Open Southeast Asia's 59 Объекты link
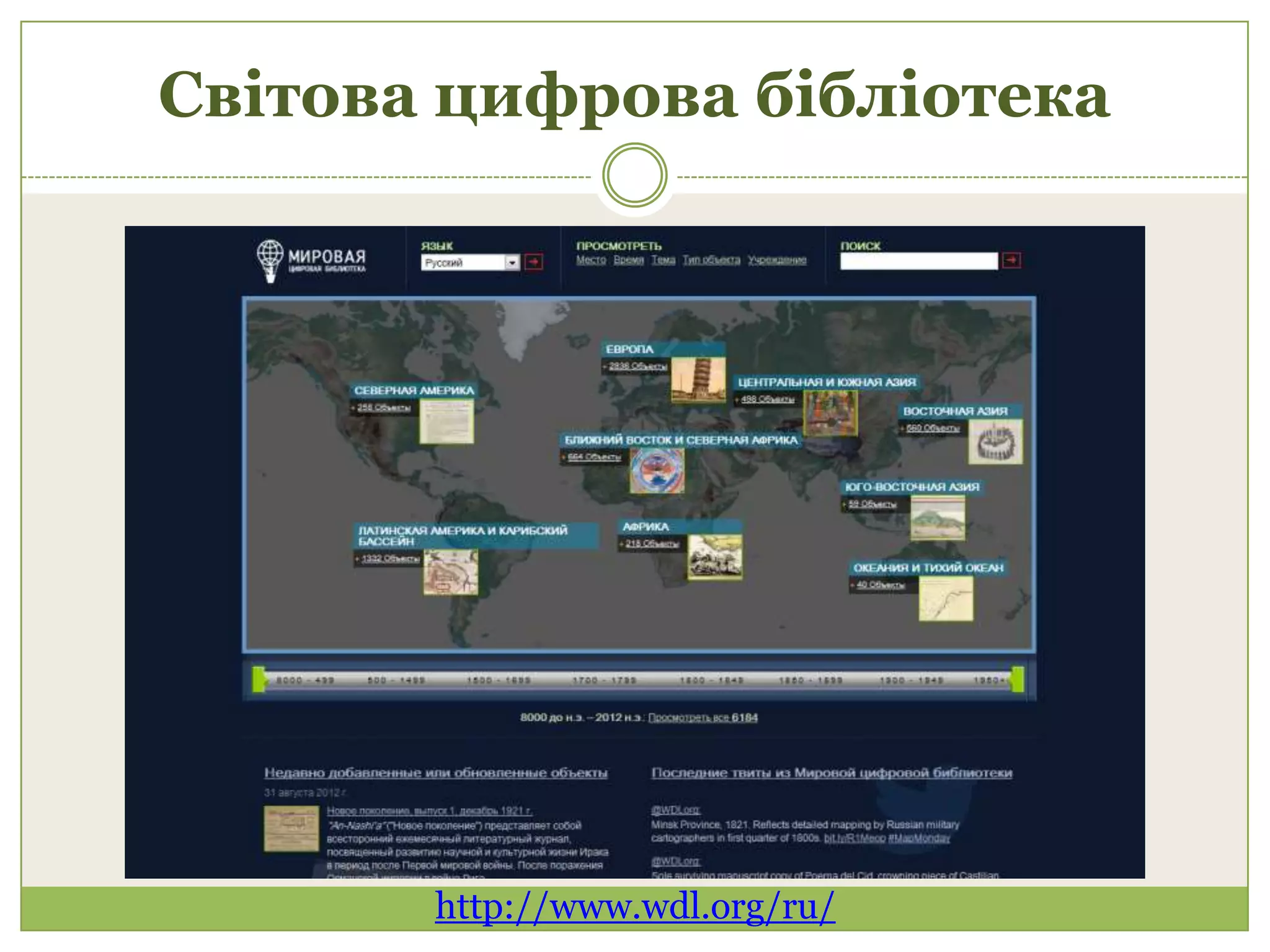This screenshot has width=1270, height=952. coord(872,504)
